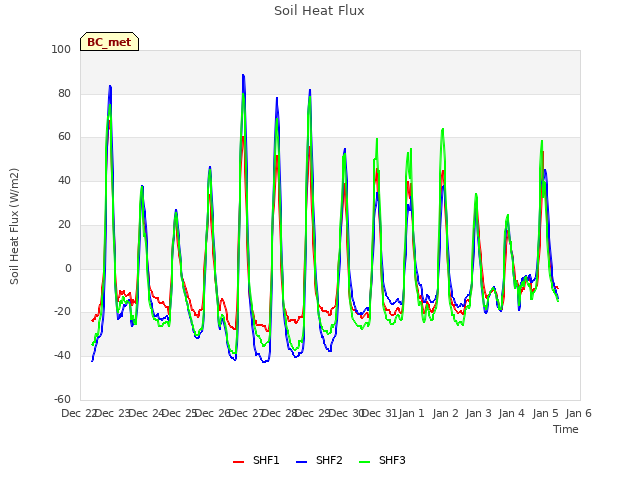Click the Jan 1 x-axis tick label
The width and height of the screenshot is (640, 480).
411,413
